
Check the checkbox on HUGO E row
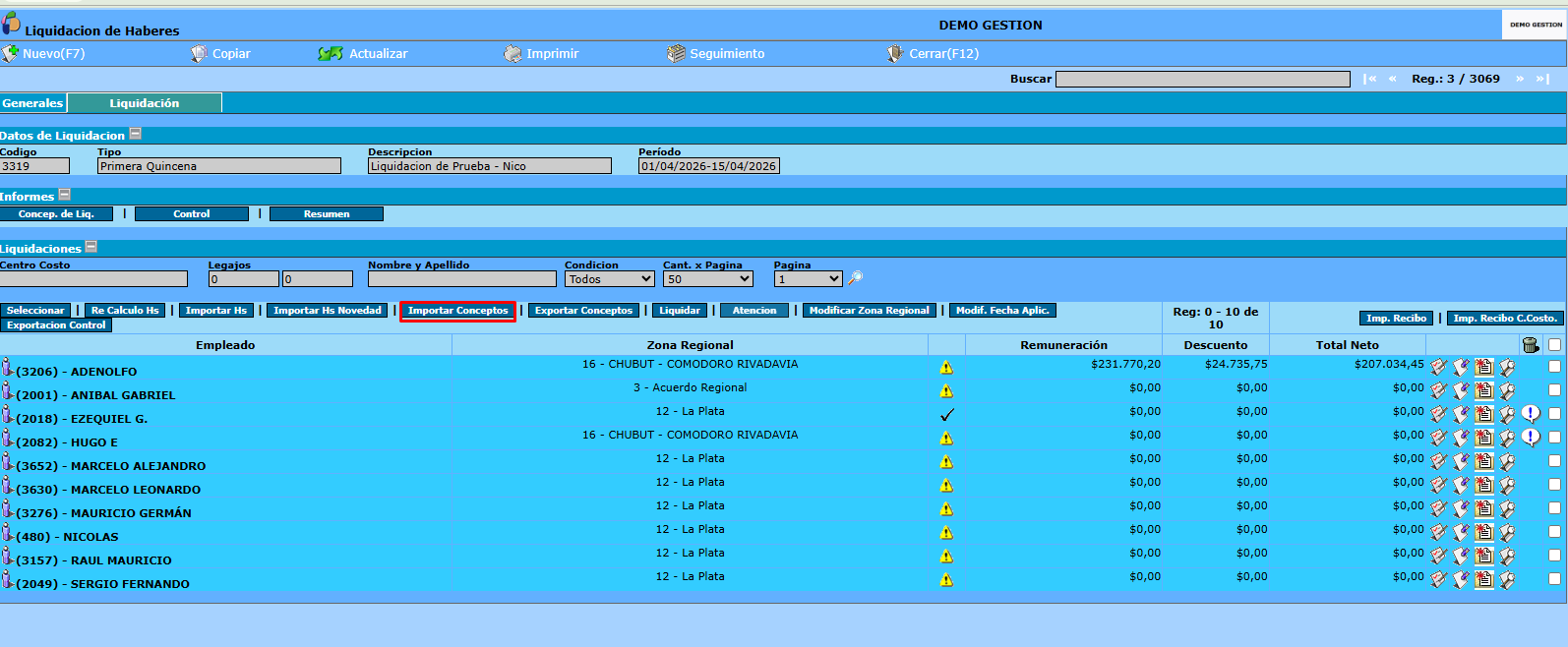(x=1554, y=437)
